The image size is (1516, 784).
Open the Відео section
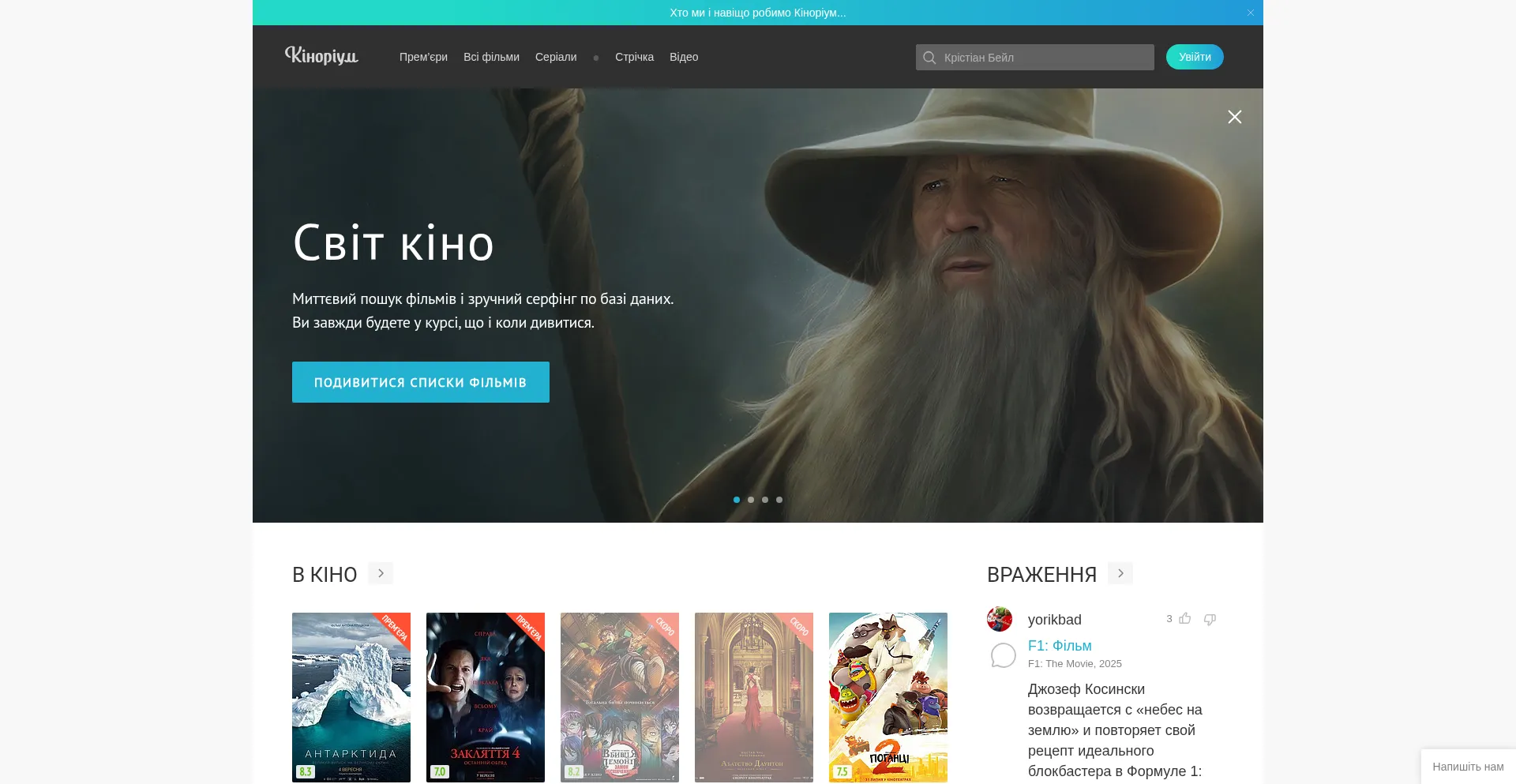[684, 57]
